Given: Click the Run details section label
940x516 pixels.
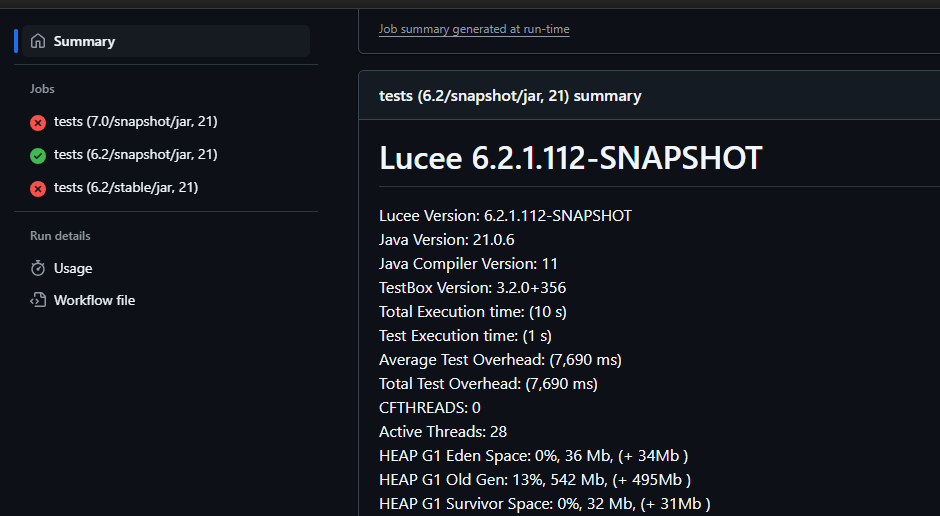Looking at the screenshot, I should [60, 236].
